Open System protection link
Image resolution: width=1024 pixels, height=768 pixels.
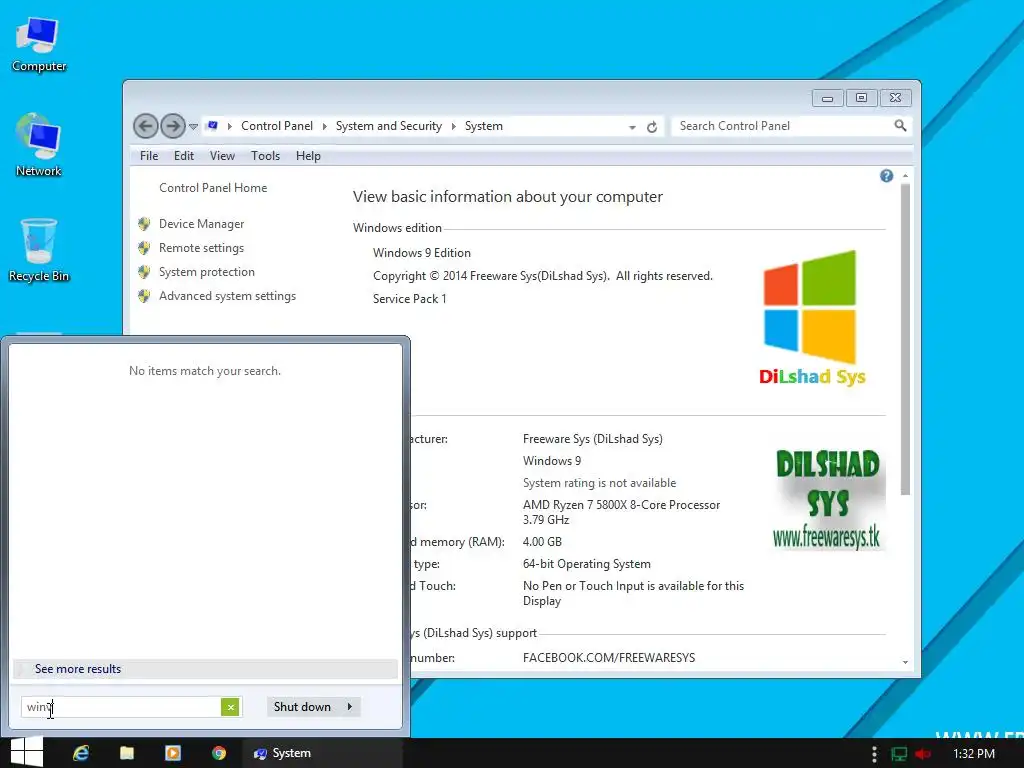pos(206,272)
